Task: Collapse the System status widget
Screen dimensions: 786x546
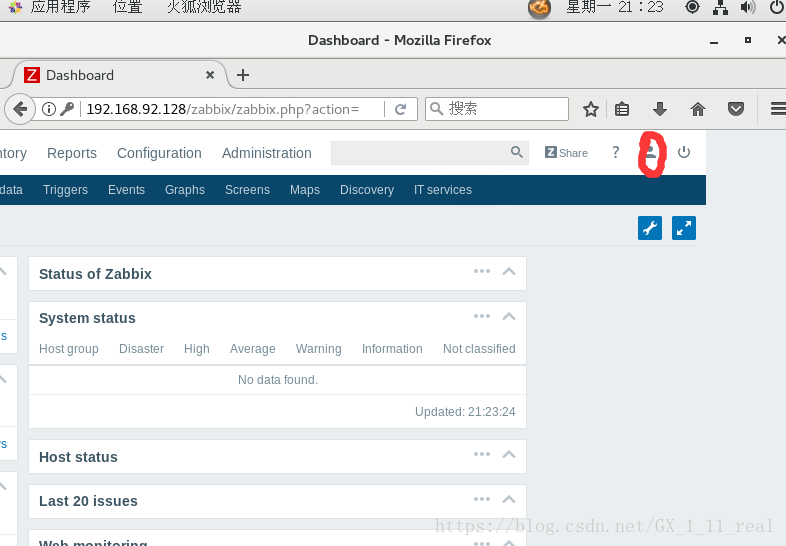Action: (x=509, y=316)
